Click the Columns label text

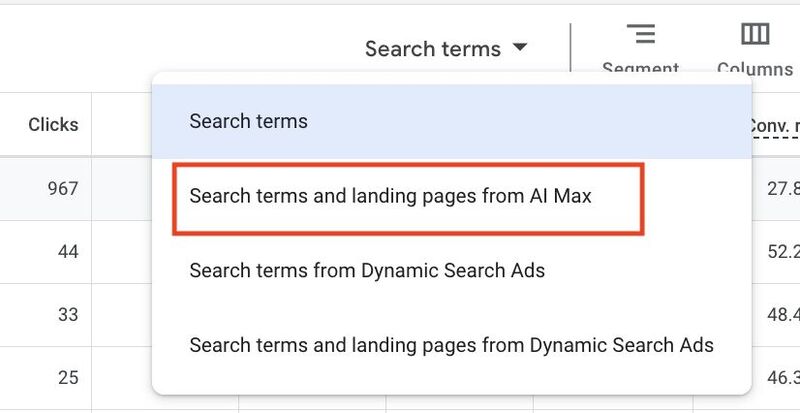click(755, 68)
